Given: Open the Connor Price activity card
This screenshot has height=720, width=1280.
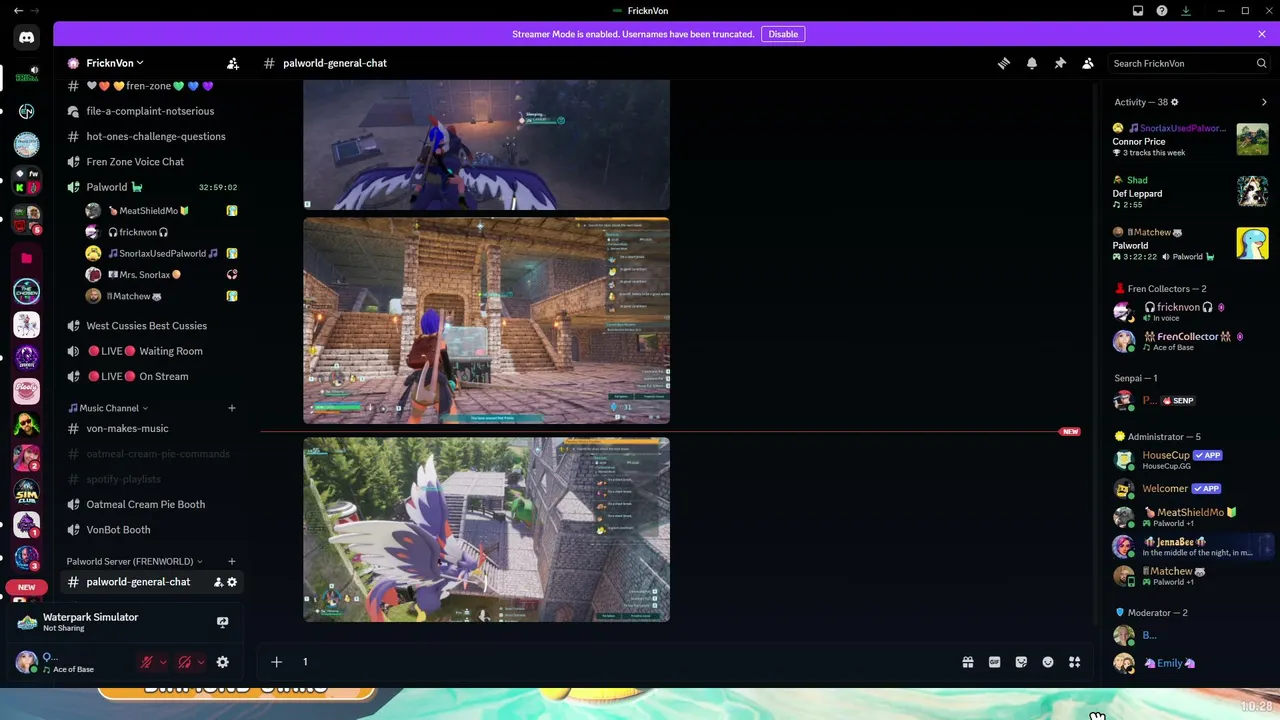Looking at the screenshot, I should (1190, 140).
